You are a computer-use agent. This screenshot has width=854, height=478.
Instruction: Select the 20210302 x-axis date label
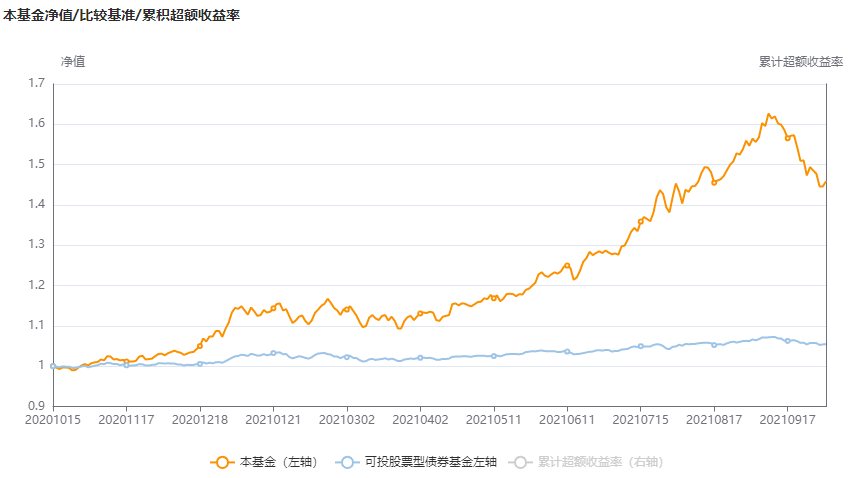[x=347, y=417]
